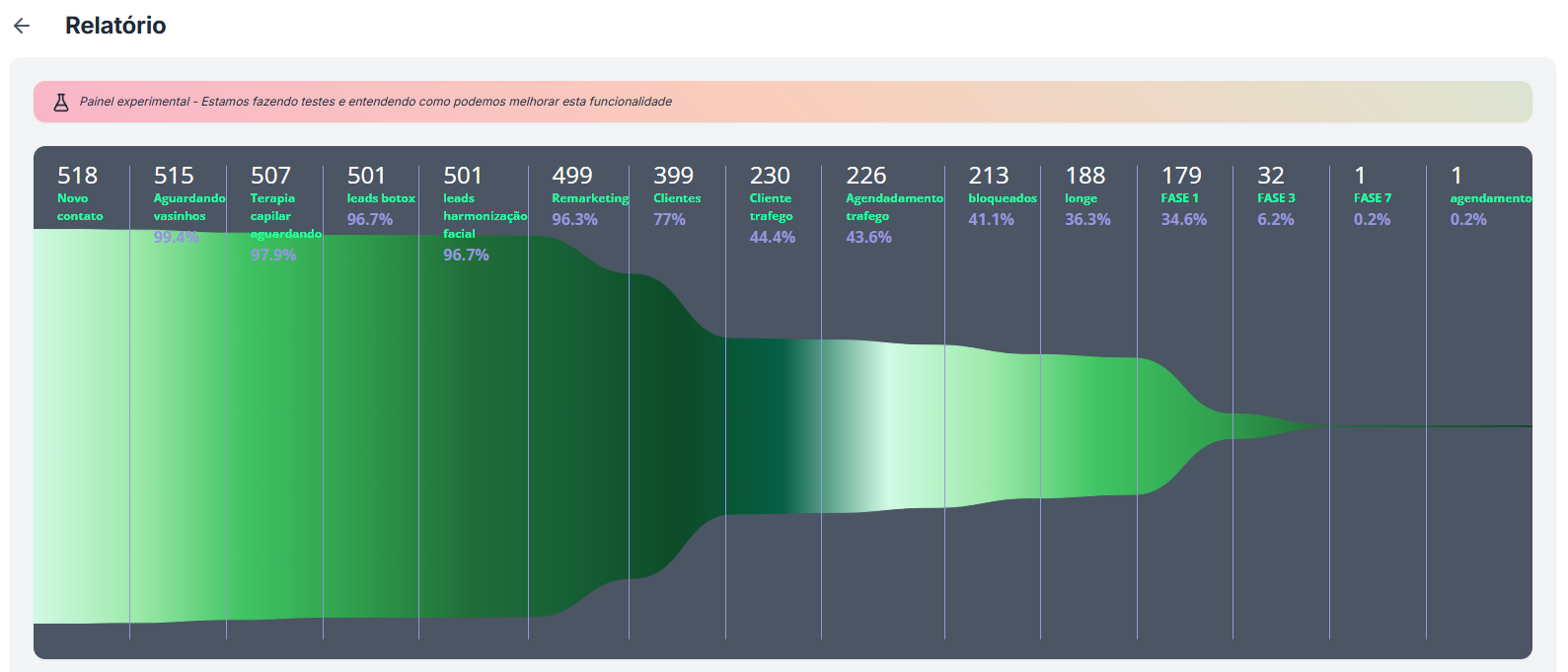
Task: Click the "99.4%" conversion percentage
Action: (177, 237)
